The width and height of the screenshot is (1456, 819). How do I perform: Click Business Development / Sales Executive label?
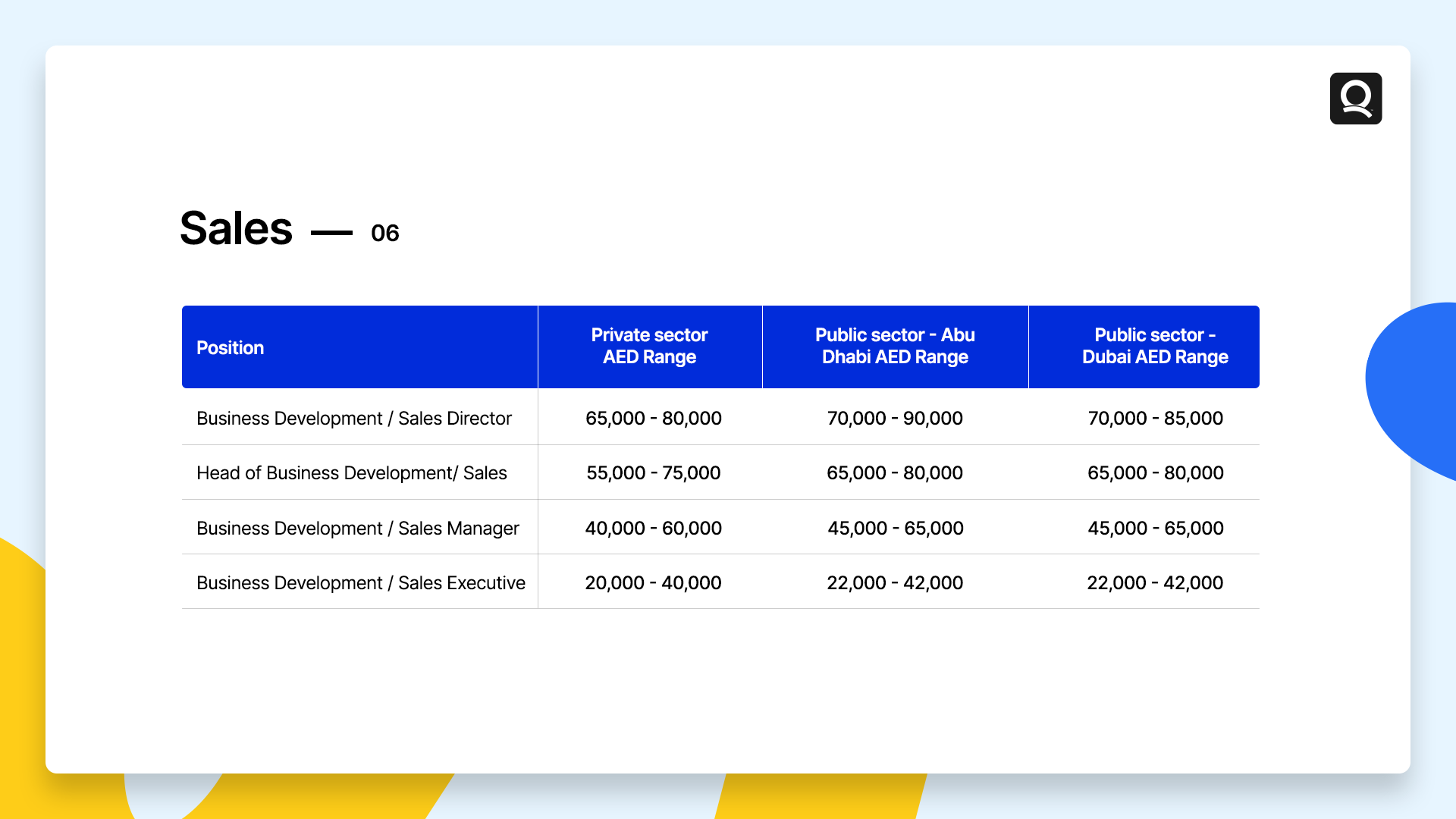tap(360, 582)
